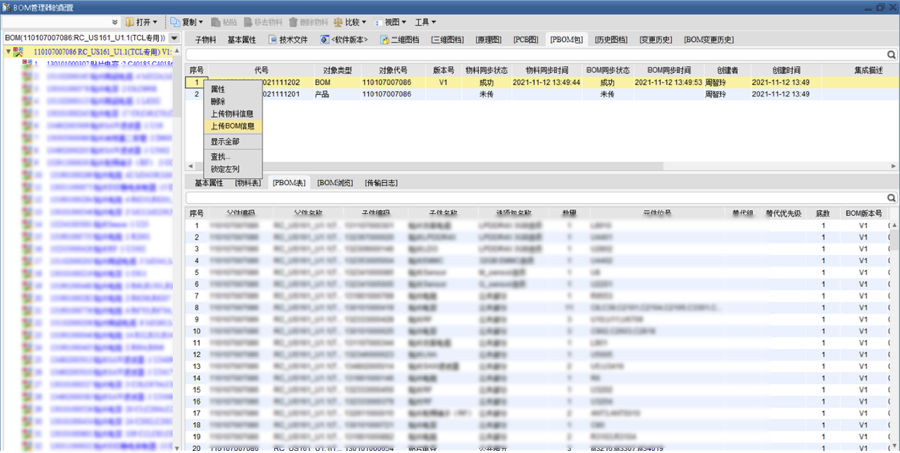This screenshot has width=900, height=453.
Task: Switch to the lower 基本属性 tab
Action: pyautogui.click(x=208, y=183)
